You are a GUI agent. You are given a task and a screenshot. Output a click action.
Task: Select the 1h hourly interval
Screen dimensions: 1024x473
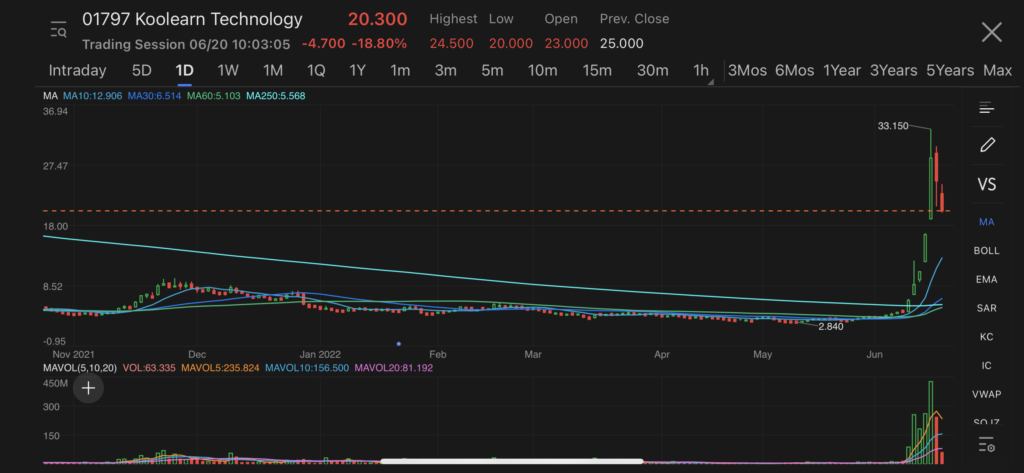[700, 71]
